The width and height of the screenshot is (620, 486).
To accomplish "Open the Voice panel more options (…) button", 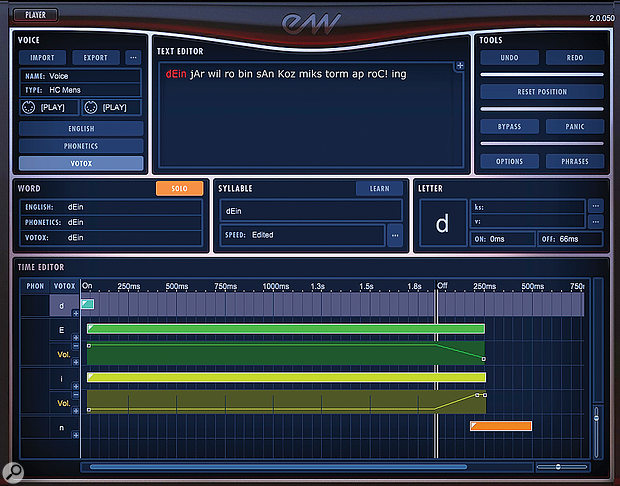I will 133,58.
